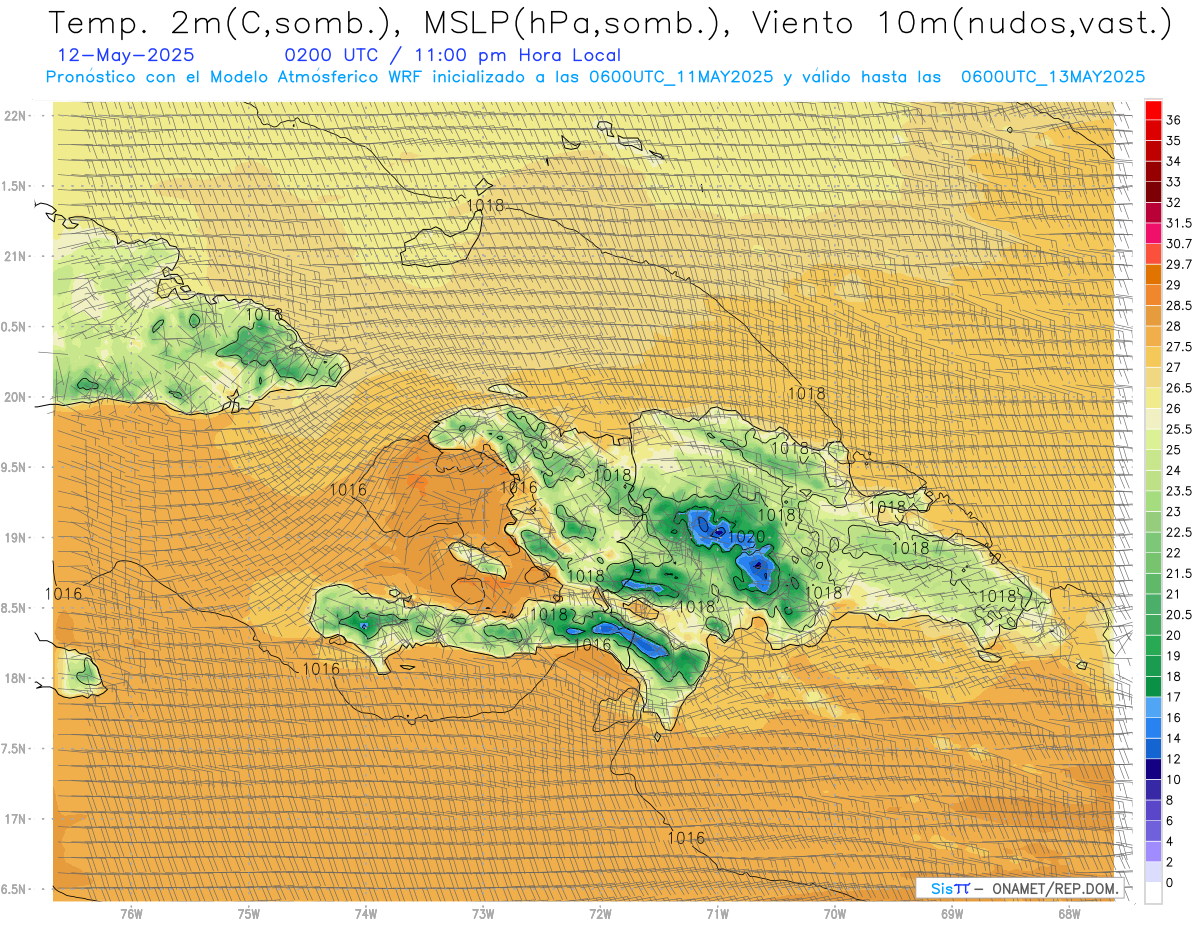1200x927 pixels.
Task: Click the legend value '34'
Action: coord(1174,161)
